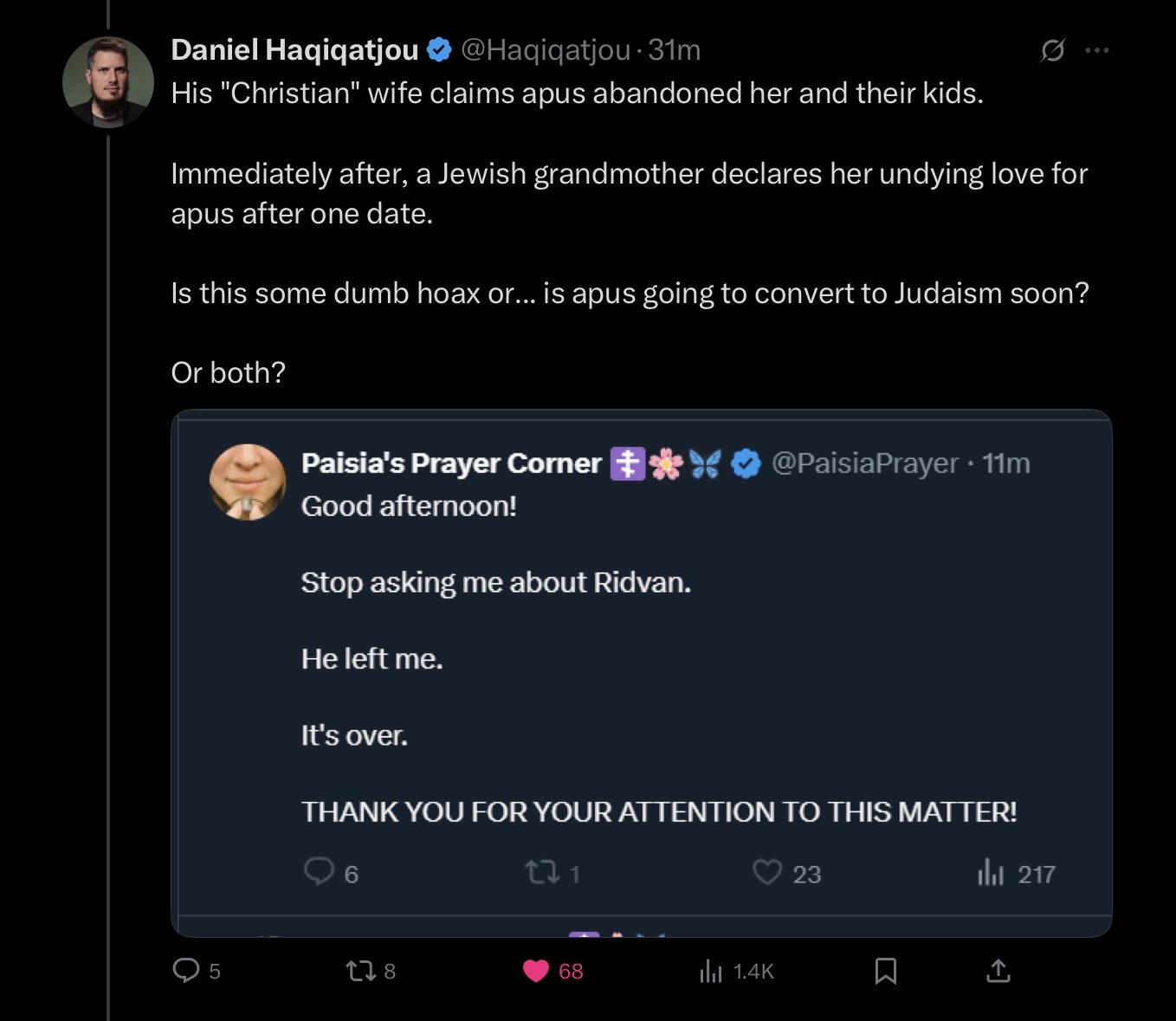The image size is (1176, 1021).
Task: Click the quoted heart icon with 23
Action: [x=767, y=872]
